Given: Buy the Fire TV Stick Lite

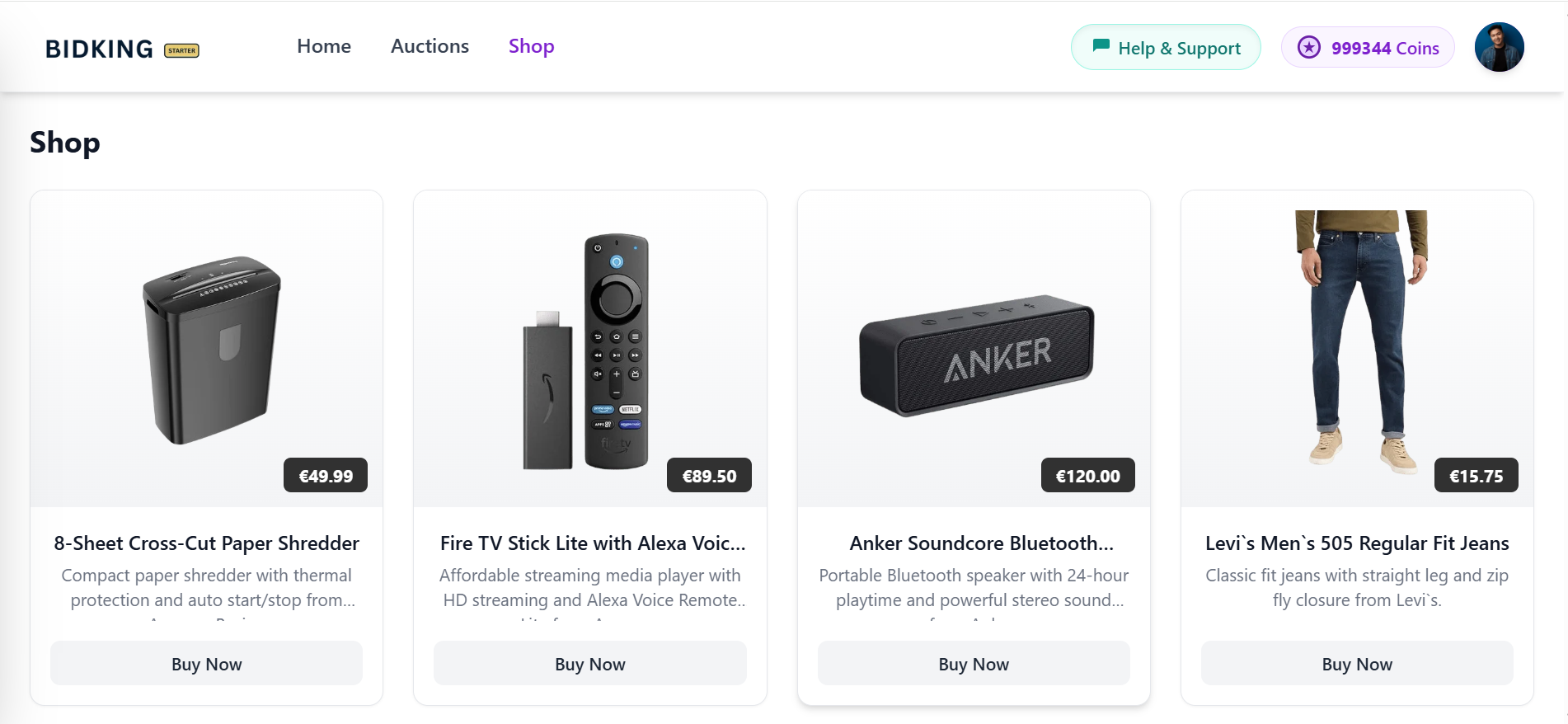Looking at the screenshot, I should pos(589,664).
